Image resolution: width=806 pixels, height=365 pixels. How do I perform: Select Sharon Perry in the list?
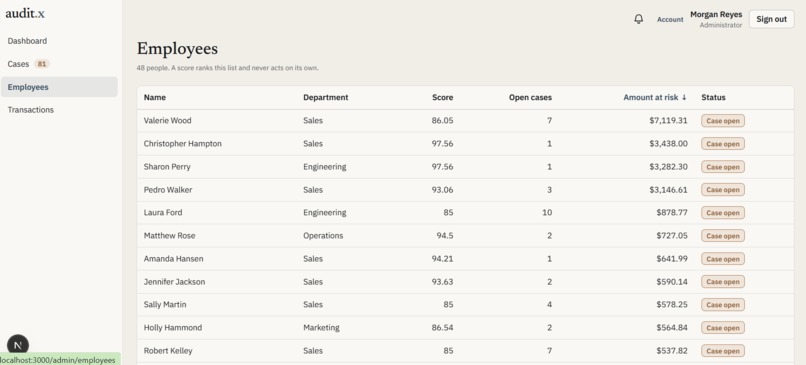point(465,167)
